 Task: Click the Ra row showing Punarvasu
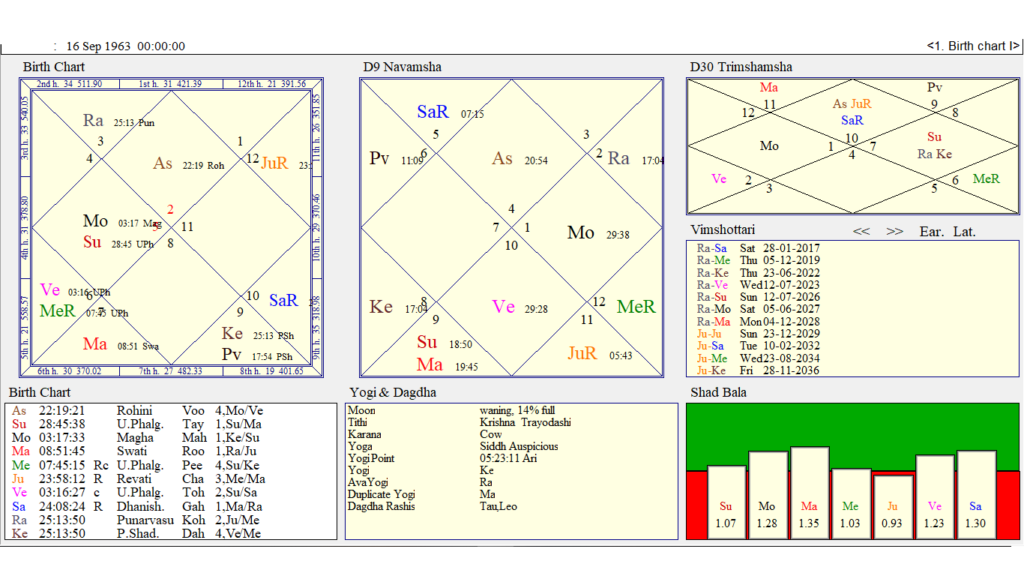[x=138, y=520]
